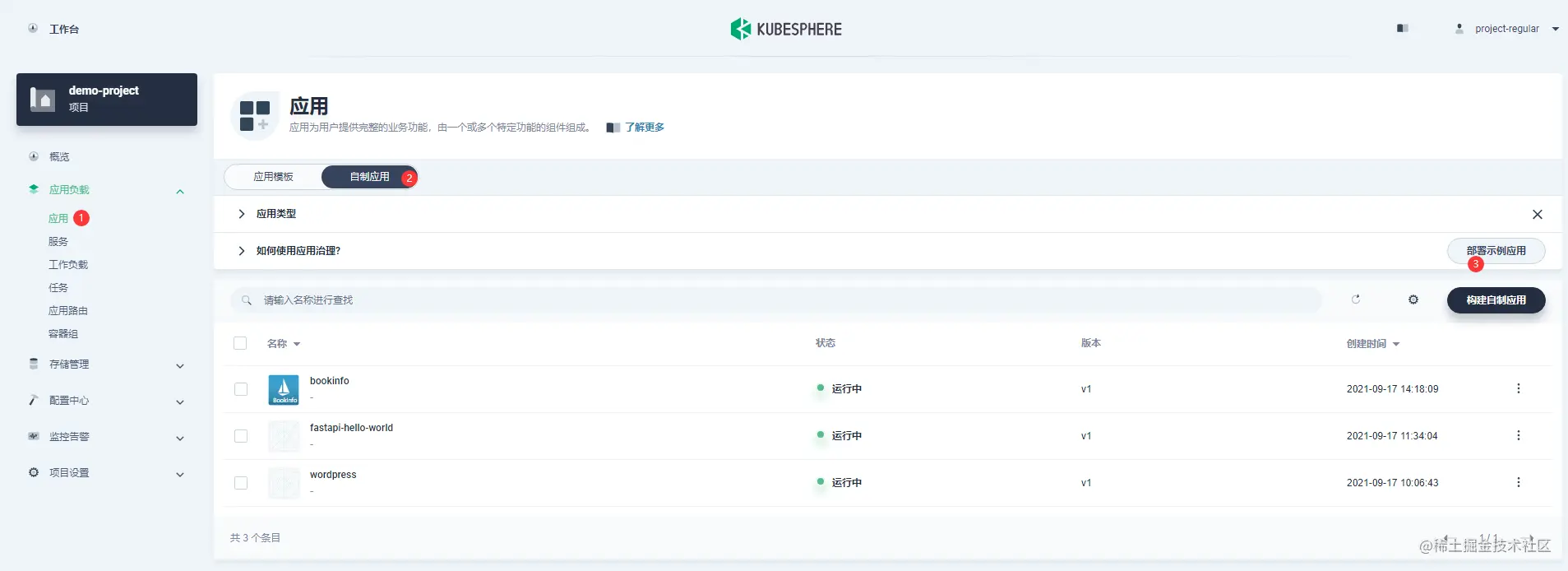Open more actions for bookinfo row
1568x571 pixels.
(x=1519, y=388)
